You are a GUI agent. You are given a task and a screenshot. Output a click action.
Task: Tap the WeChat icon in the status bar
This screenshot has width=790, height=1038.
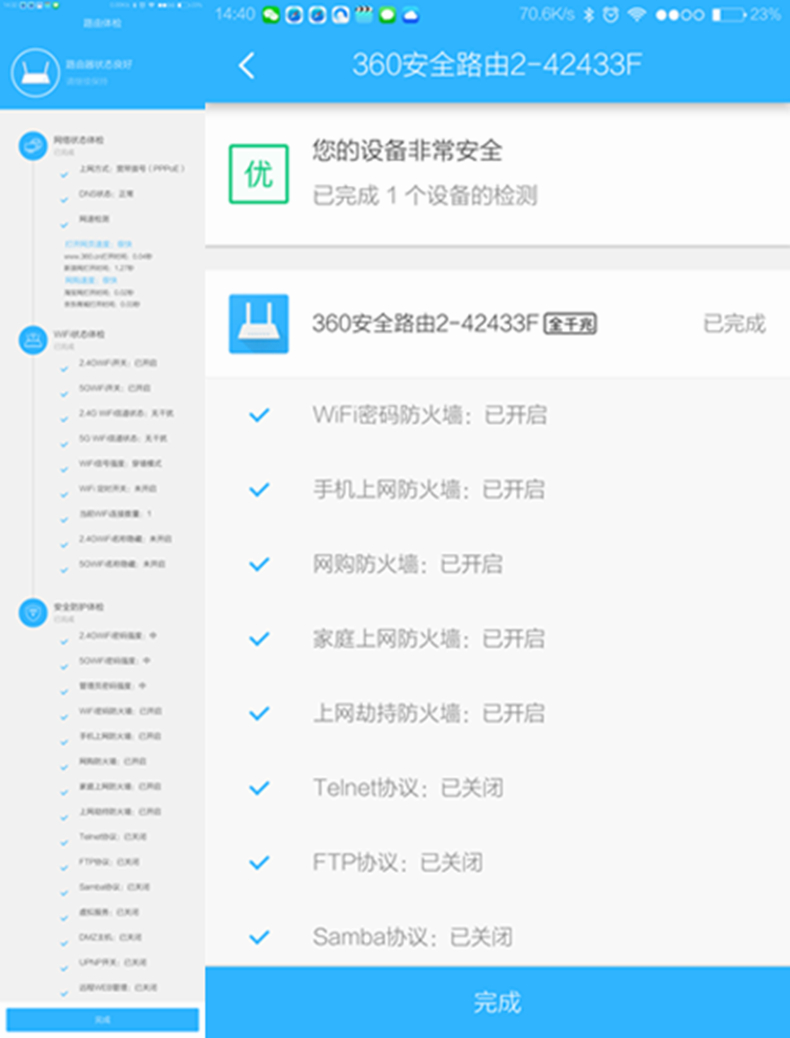click(x=271, y=14)
